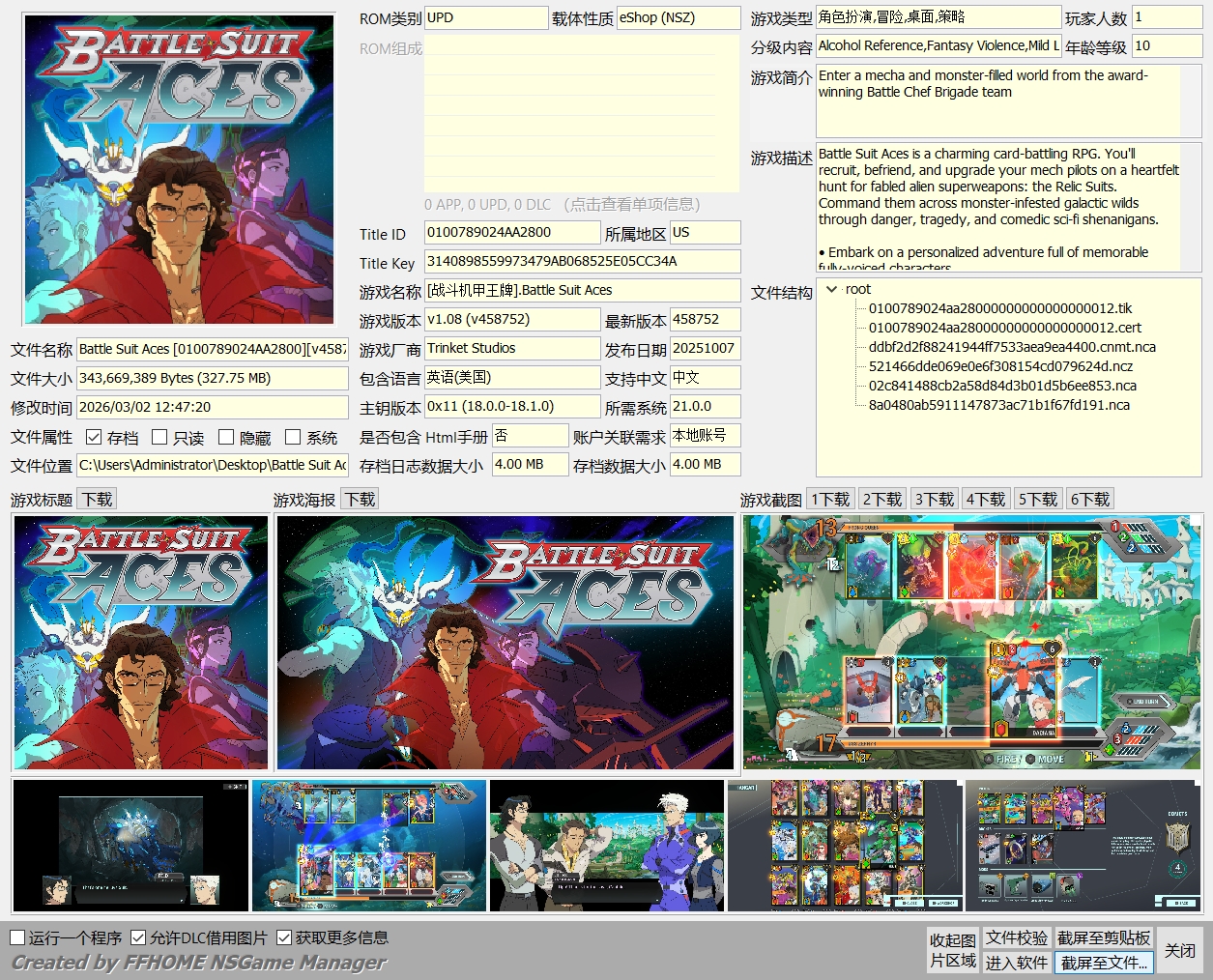Click the 分级内容 rating content field
Screen dimensions: 1213x980
[939, 46]
